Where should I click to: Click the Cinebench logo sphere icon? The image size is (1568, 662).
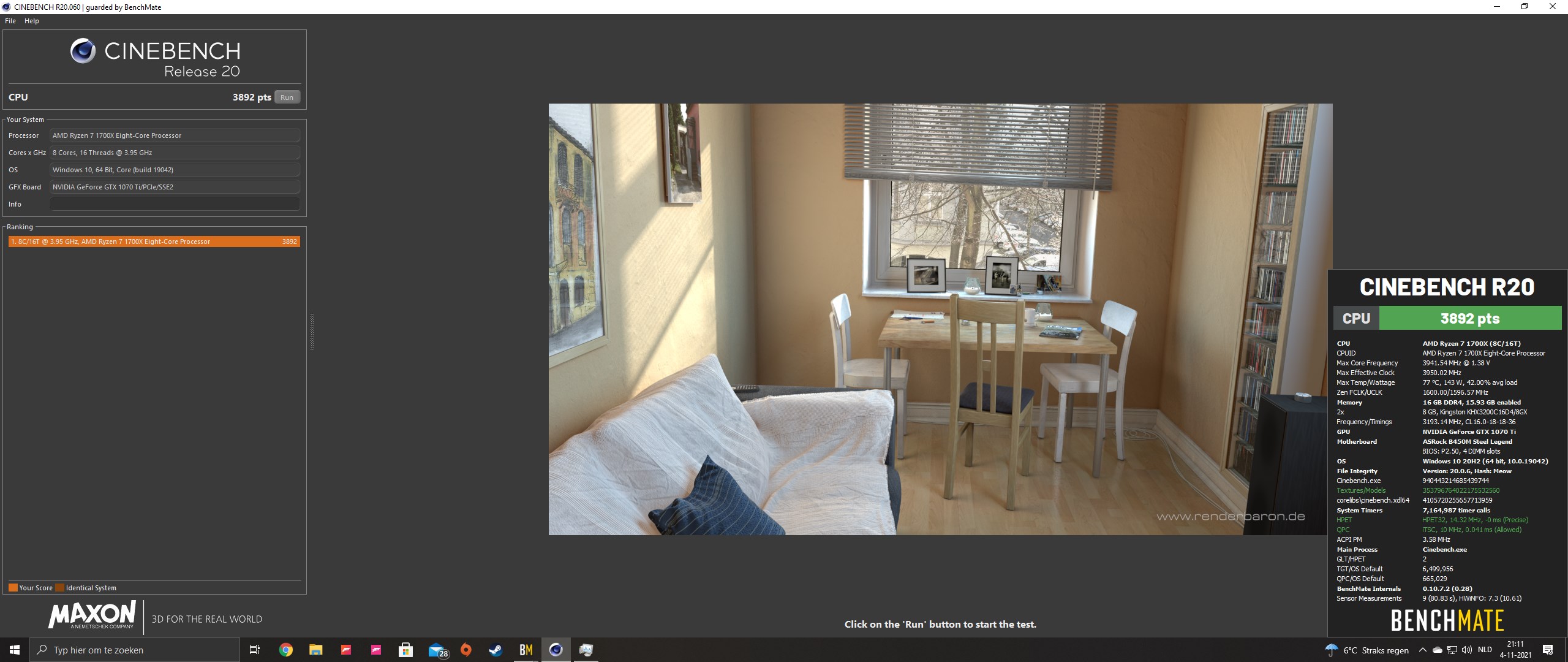point(83,51)
